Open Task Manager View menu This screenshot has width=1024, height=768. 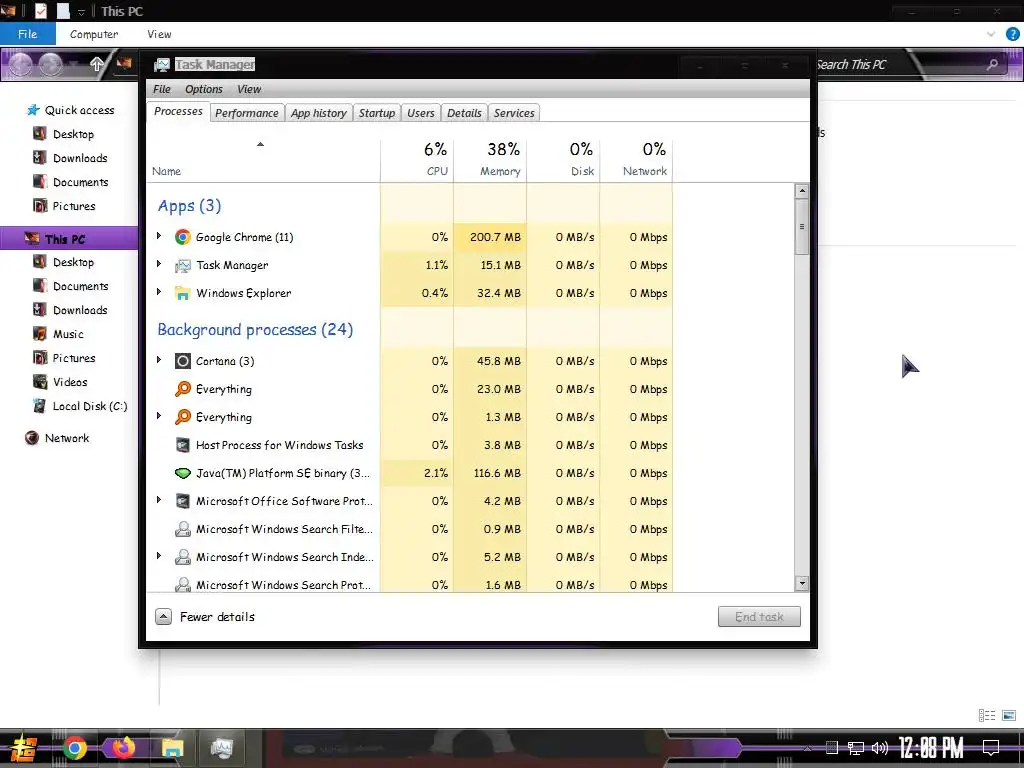point(249,89)
